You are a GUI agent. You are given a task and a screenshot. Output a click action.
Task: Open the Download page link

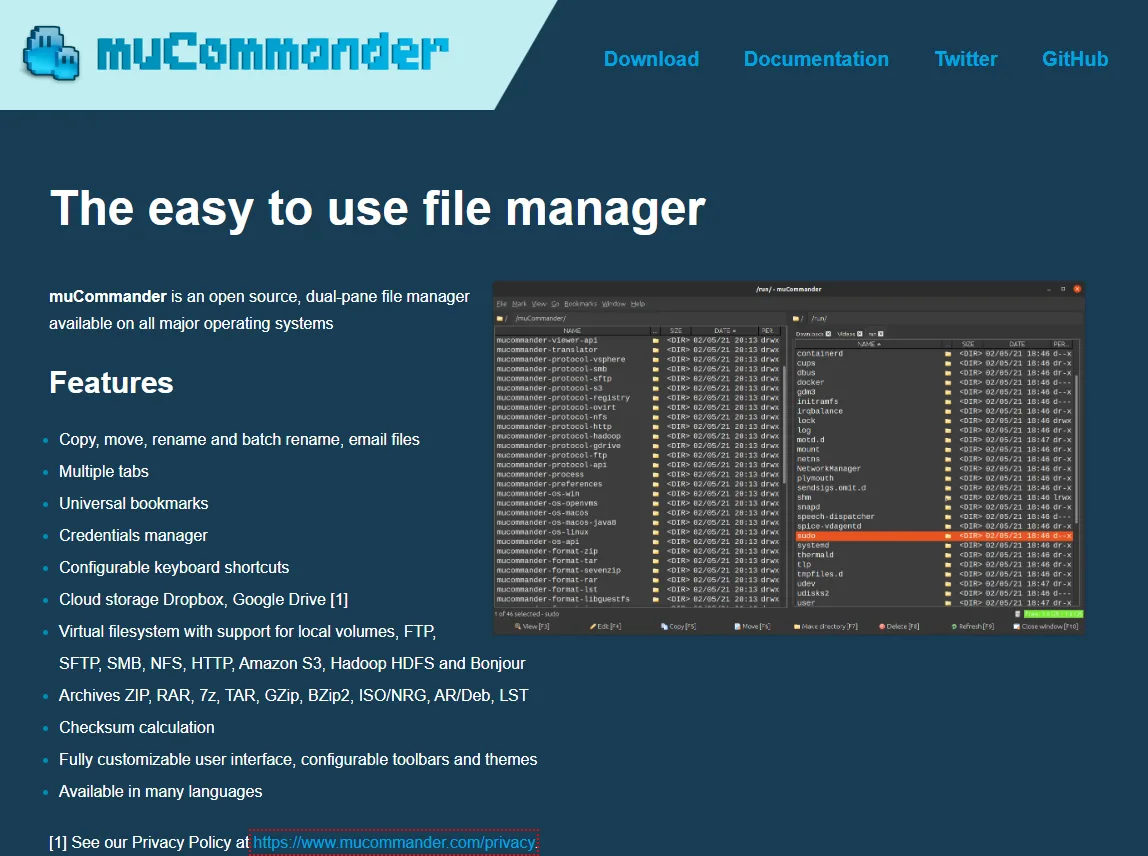(x=651, y=59)
